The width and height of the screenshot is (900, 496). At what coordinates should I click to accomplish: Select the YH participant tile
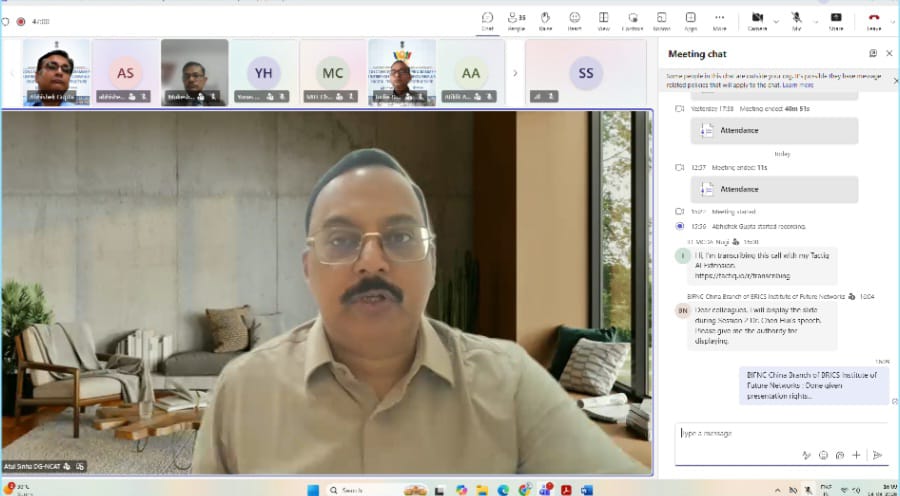point(263,72)
